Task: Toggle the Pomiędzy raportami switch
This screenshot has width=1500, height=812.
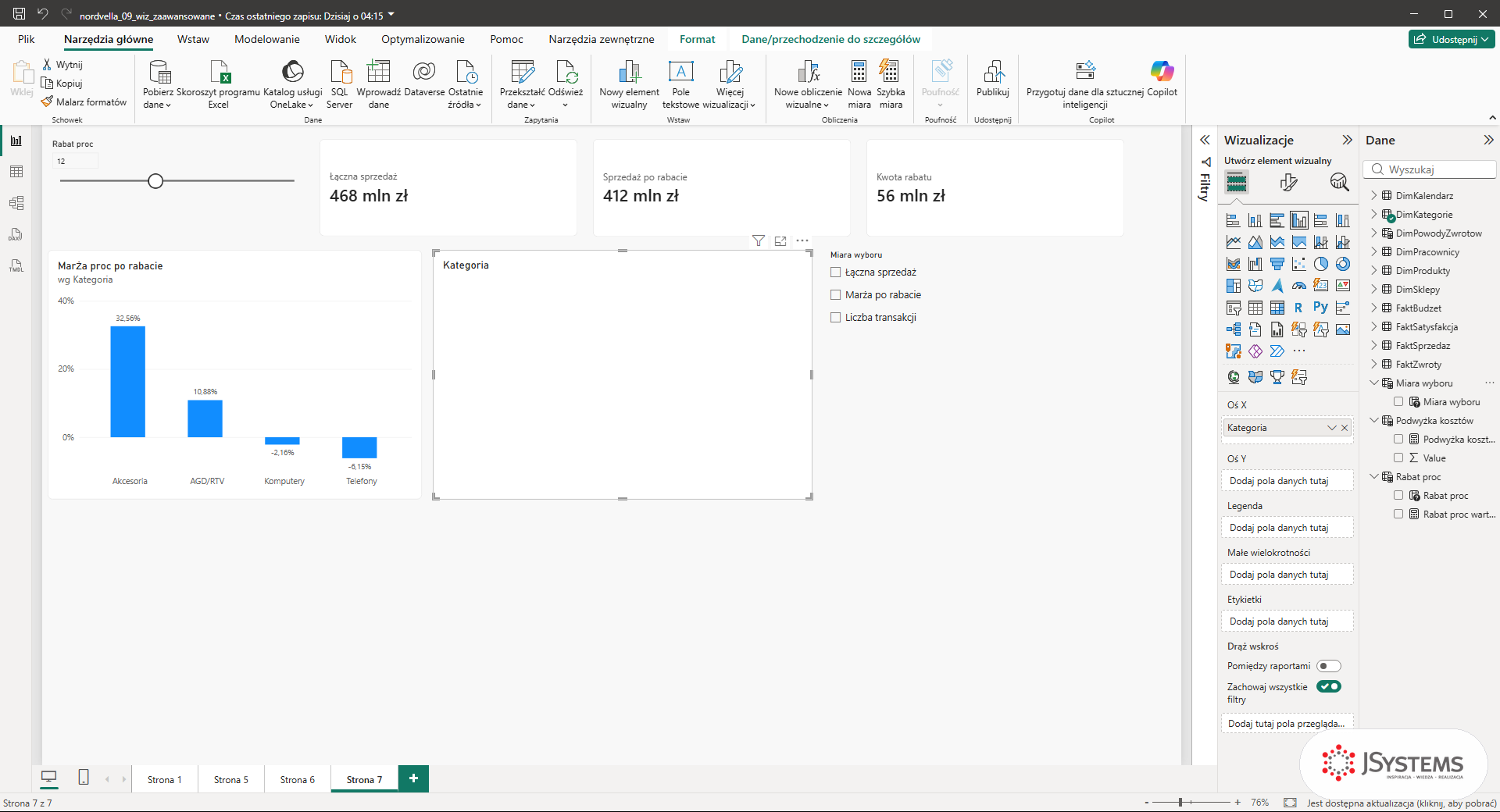Action: point(1329,666)
